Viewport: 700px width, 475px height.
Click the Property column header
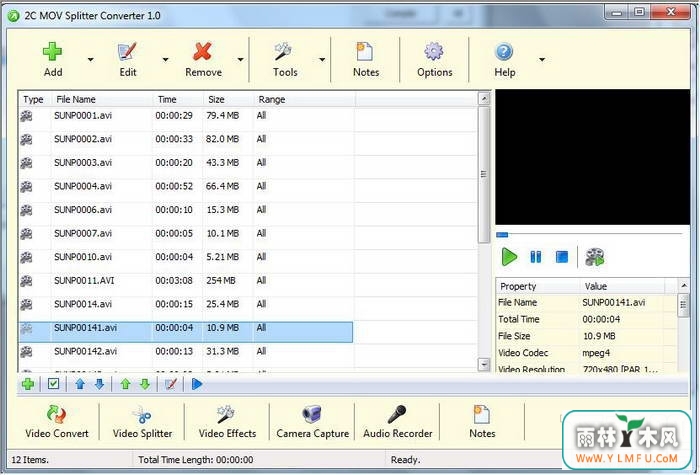538,286
